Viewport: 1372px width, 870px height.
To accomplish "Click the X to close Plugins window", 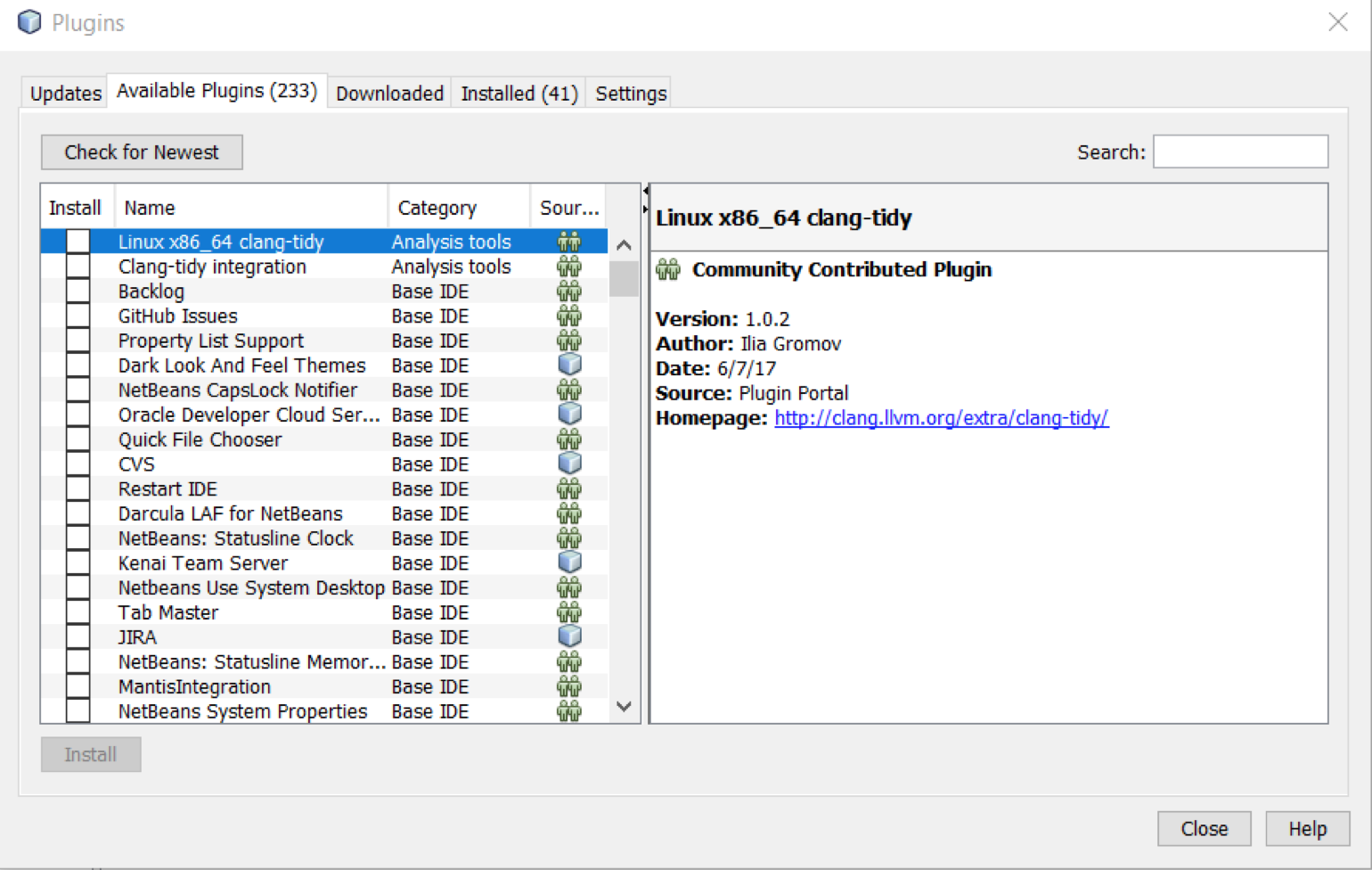I will (x=1338, y=22).
